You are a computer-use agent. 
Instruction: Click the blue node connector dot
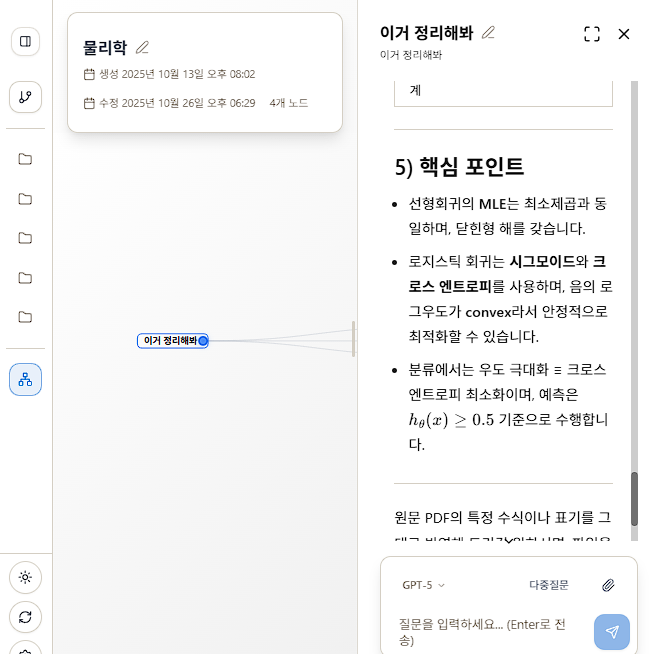tap(203, 341)
